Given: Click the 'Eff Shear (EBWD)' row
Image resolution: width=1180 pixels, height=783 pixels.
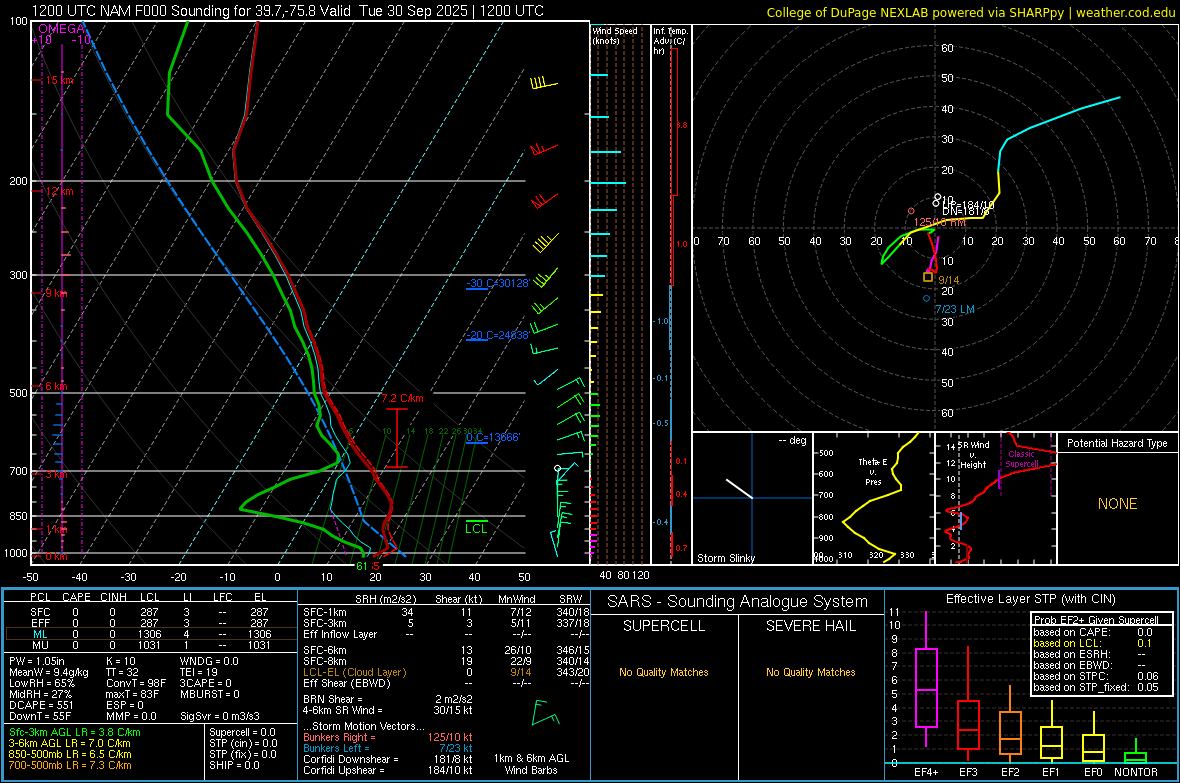Looking at the screenshot, I should tap(446, 684).
